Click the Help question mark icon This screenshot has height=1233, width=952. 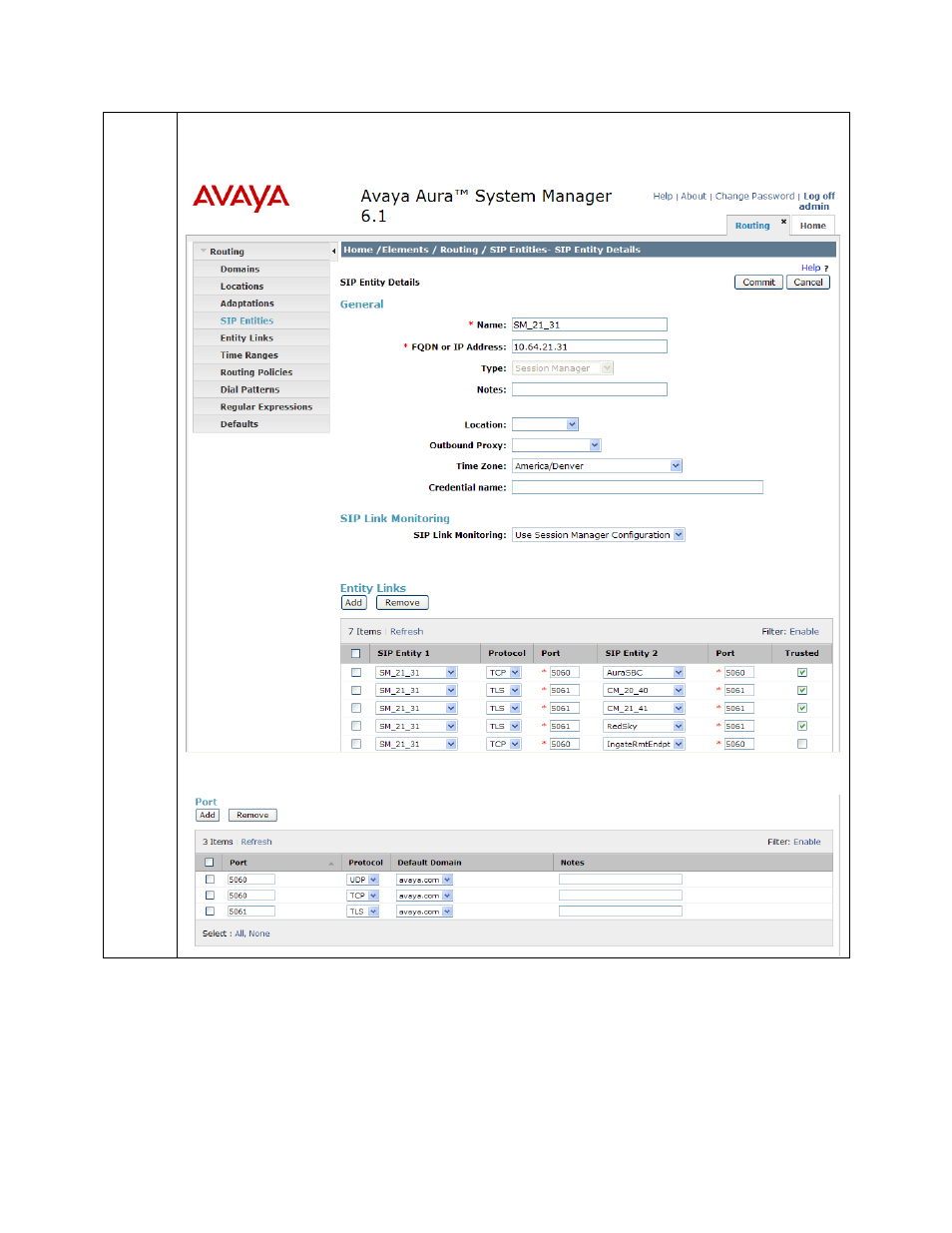point(826,269)
